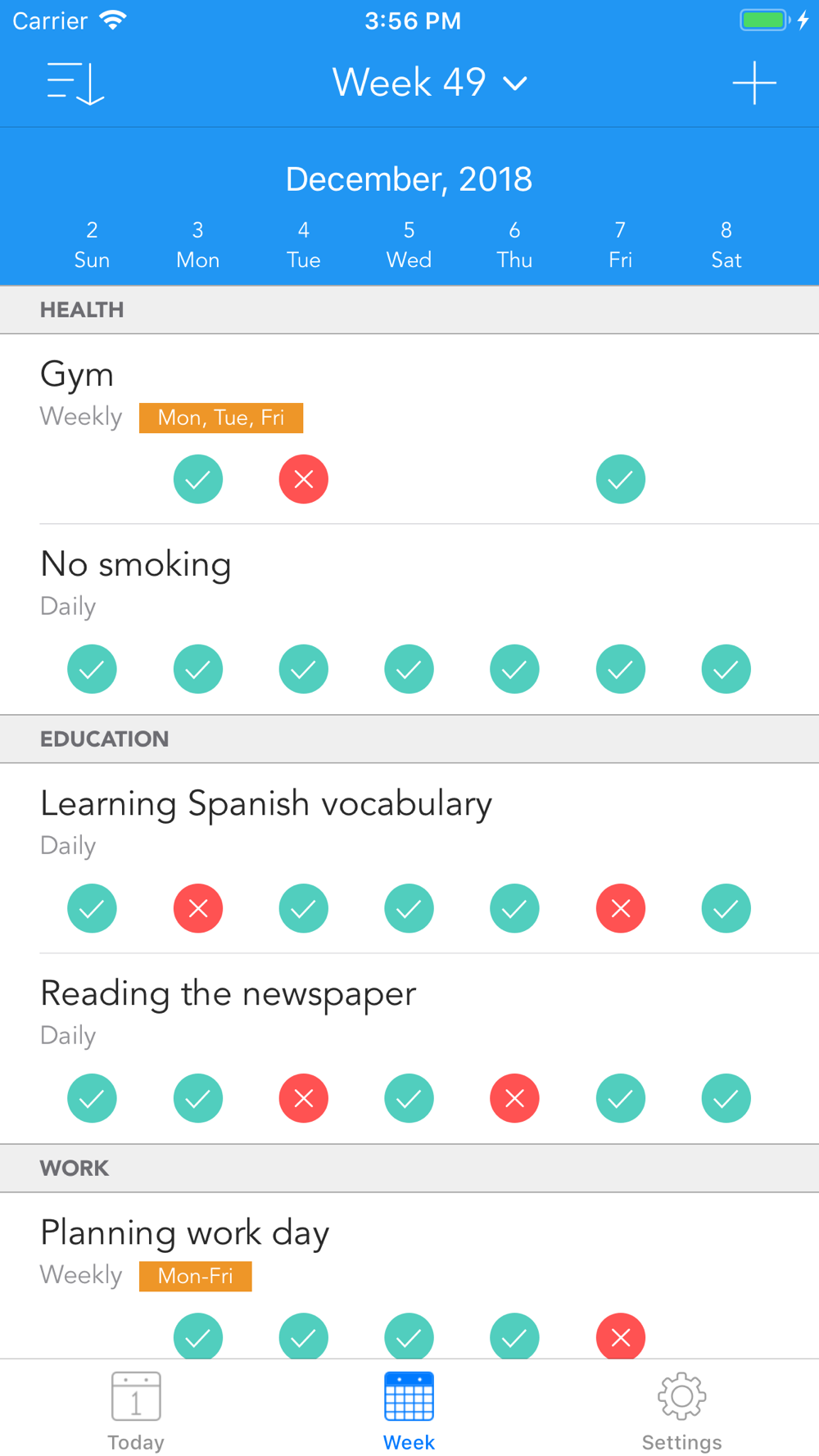
Task: Open Gym's Mon, Tue, Fri schedule tag
Action: coord(221,418)
